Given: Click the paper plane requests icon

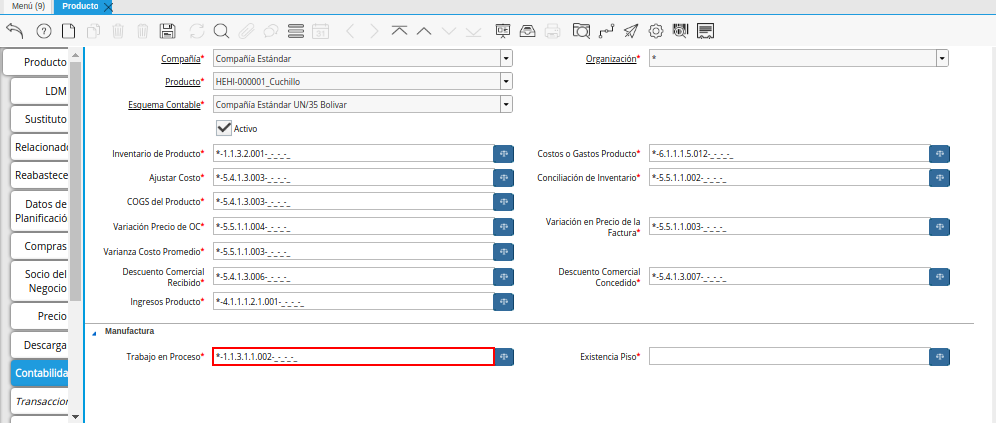Looking at the screenshot, I should pos(631,30).
